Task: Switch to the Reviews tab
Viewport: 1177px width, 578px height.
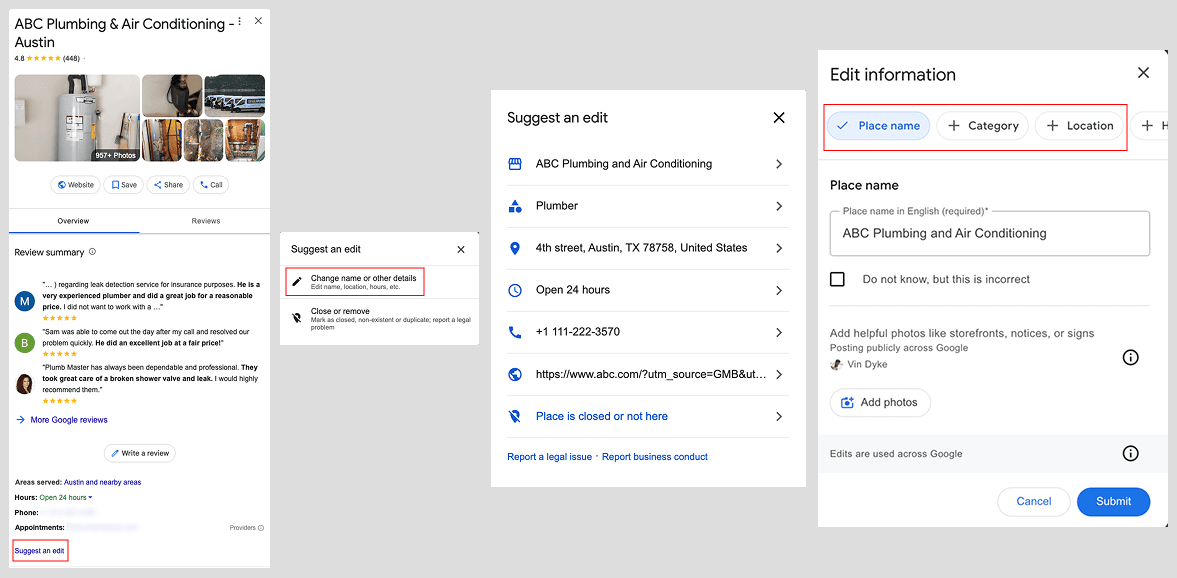Action: [205, 221]
